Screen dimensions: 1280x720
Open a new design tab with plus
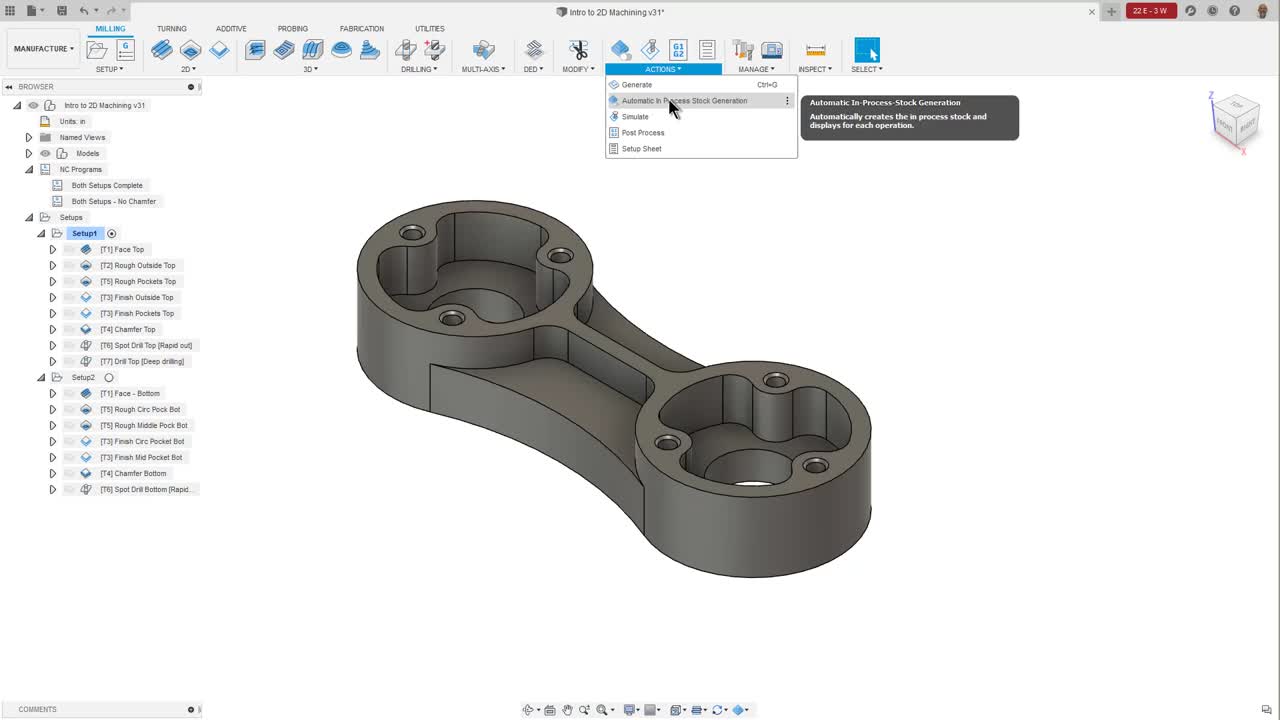1111,12
